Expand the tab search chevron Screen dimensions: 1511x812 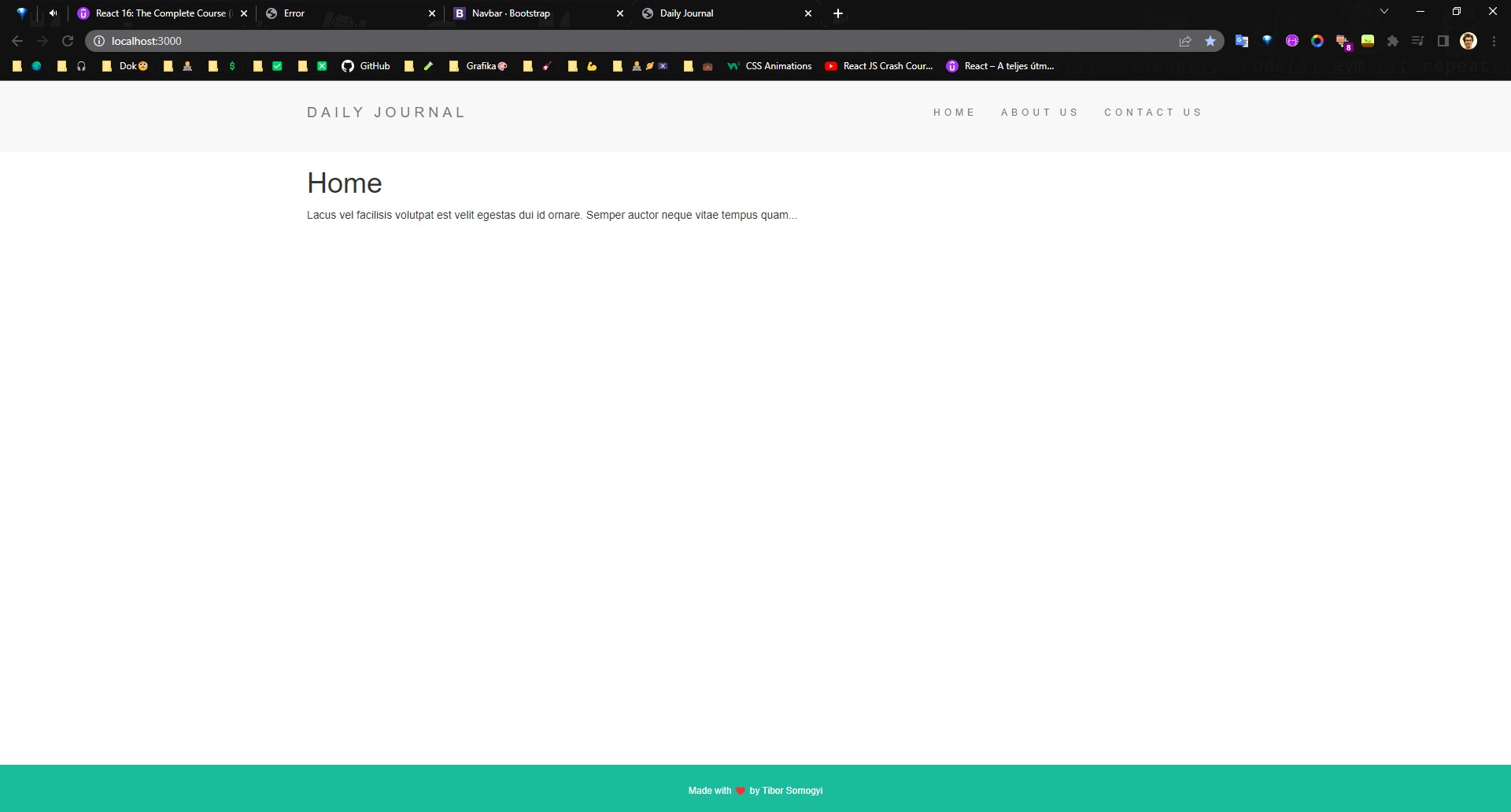click(x=1384, y=12)
